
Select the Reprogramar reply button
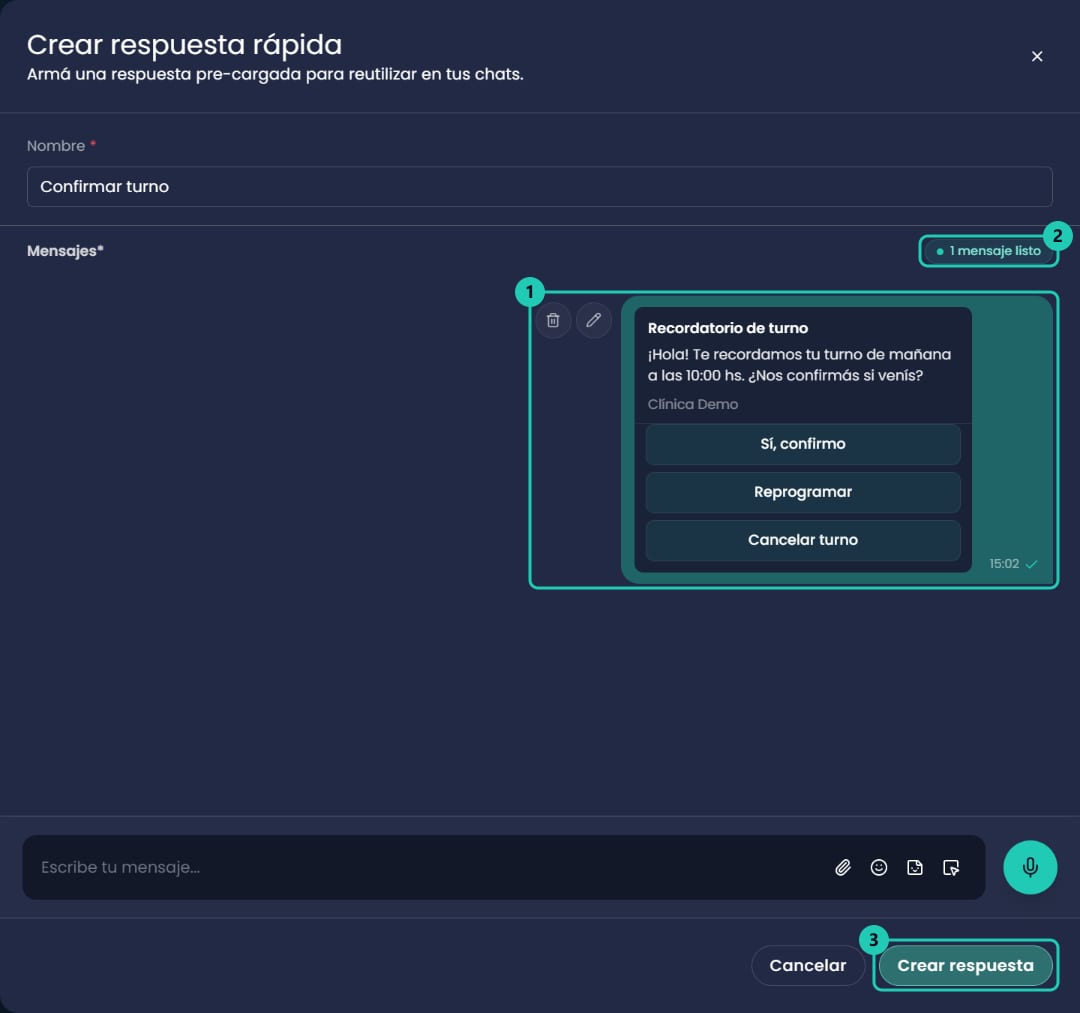click(803, 492)
